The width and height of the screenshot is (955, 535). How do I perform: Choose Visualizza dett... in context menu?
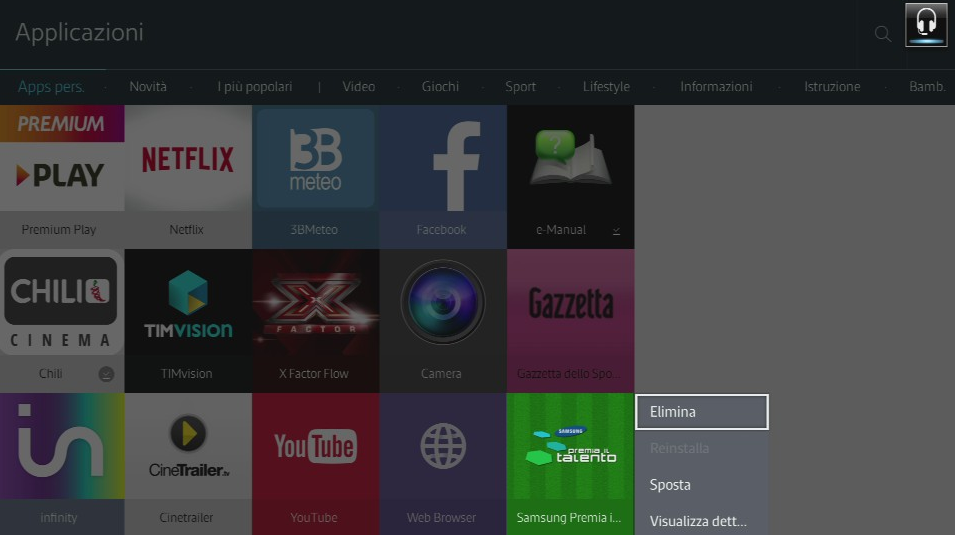point(702,521)
